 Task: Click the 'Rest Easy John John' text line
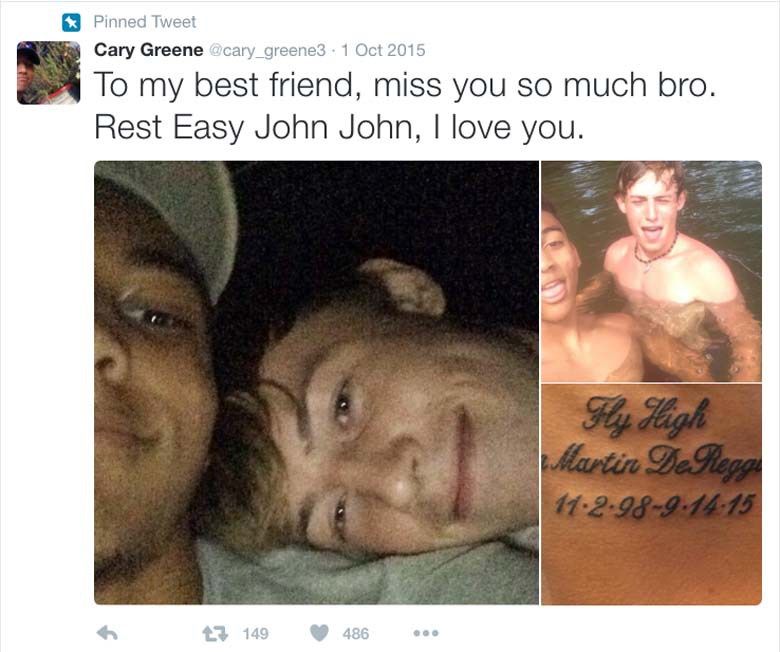click(x=339, y=128)
